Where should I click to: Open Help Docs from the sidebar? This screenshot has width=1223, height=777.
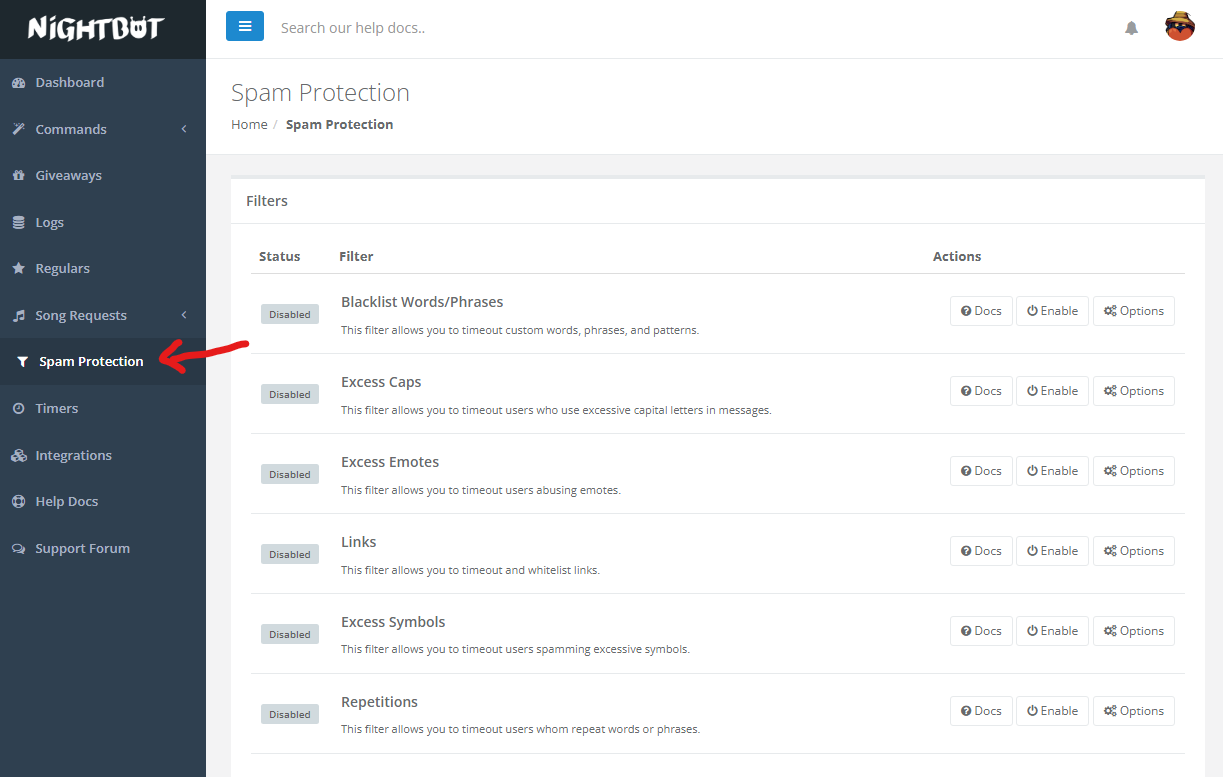pos(103,502)
